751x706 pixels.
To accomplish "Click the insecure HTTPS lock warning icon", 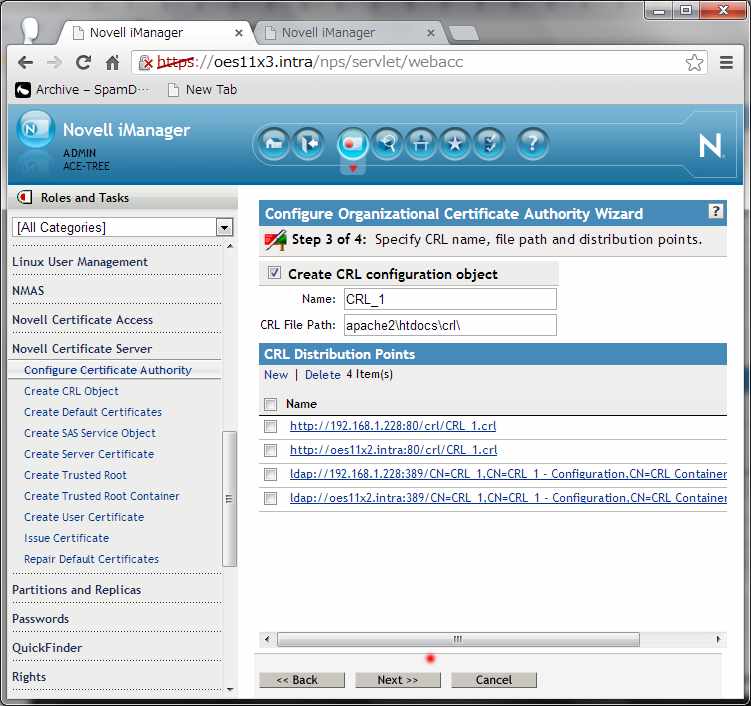I will pyautogui.click(x=145, y=62).
